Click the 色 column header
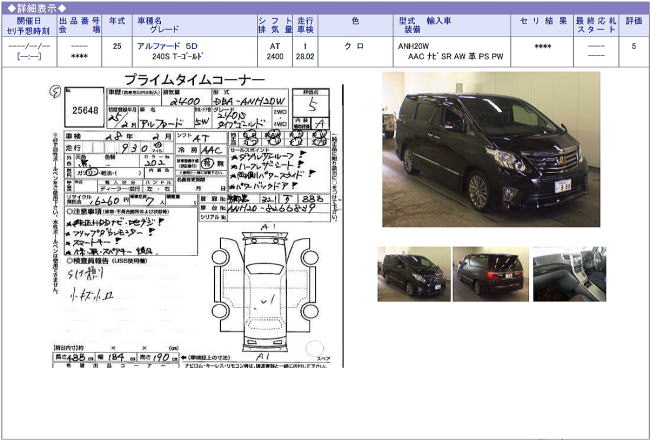The width and height of the screenshot is (650, 440). click(355, 25)
